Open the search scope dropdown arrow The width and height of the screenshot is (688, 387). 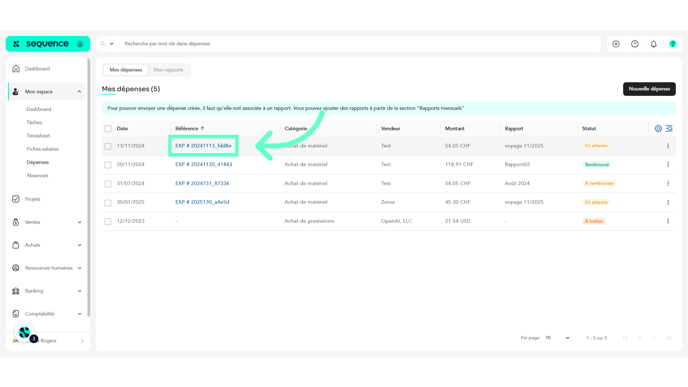pos(111,44)
